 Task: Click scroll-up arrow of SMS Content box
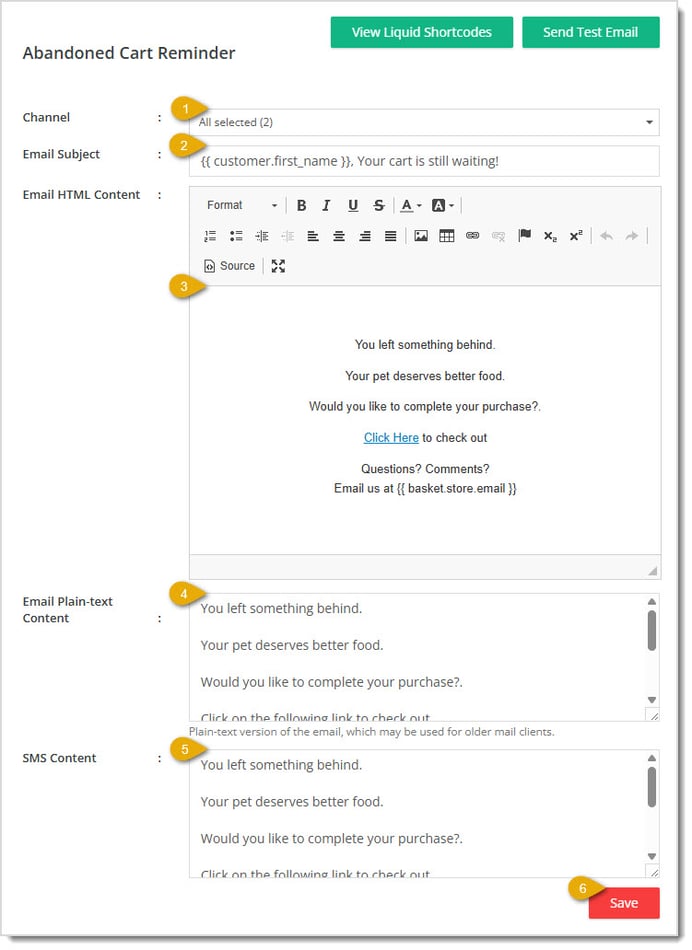[652, 758]
